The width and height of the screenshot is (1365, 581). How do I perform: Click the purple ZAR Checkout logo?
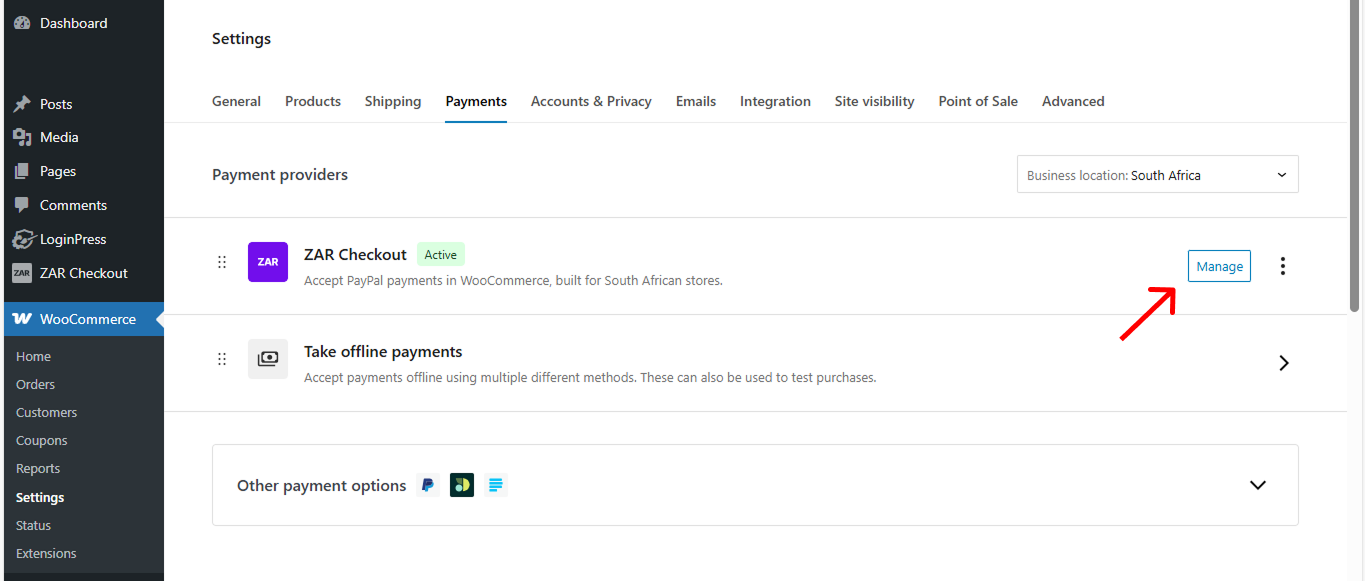[268, 262]
